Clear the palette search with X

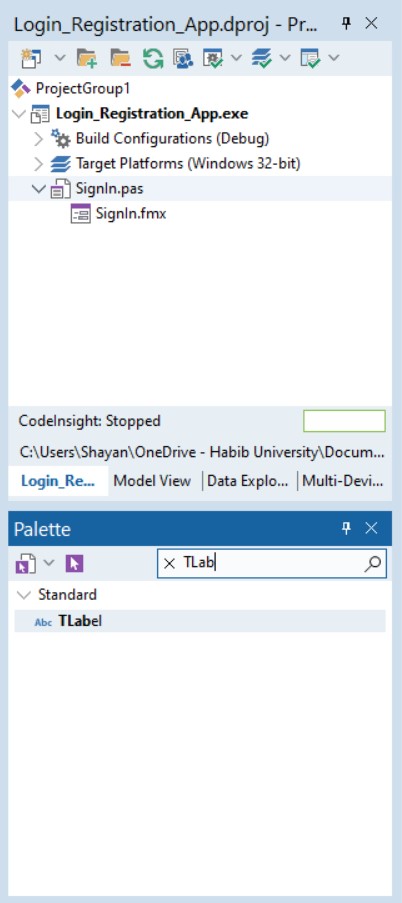(169, 564)
